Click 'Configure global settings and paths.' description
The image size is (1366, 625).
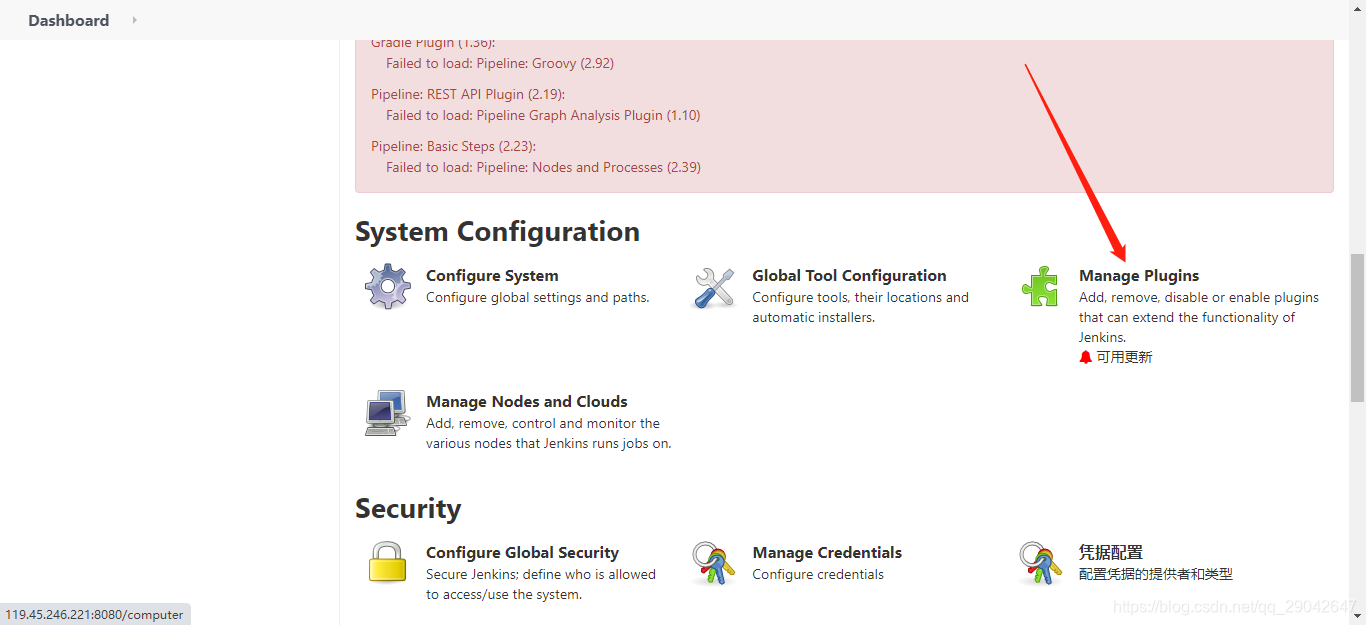[538, 297]
